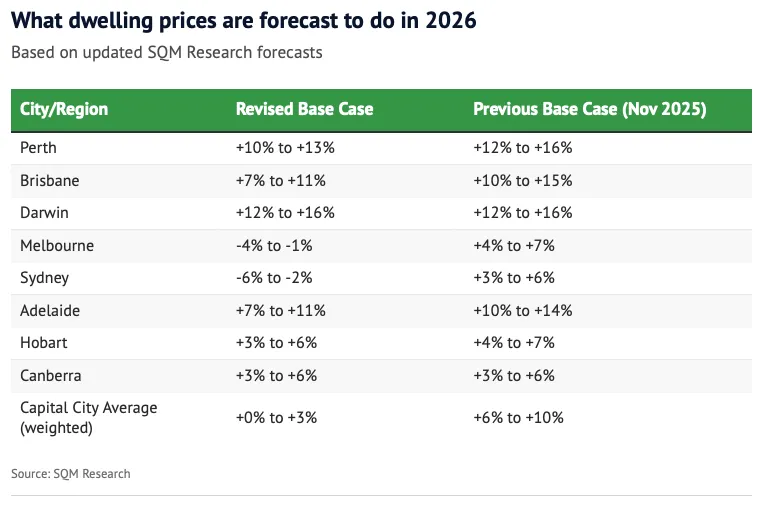Select the Hobart row label
The height and width of the screenshot is (507, 761).
coord(43,342)
